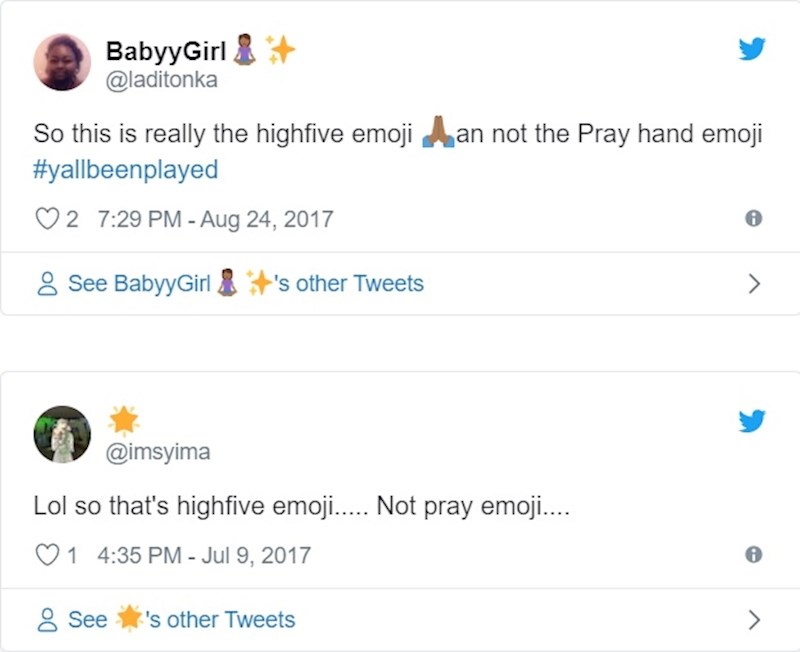
Task: Open info icon on the Jul 9 tweet
Action: tap(754, 554)
